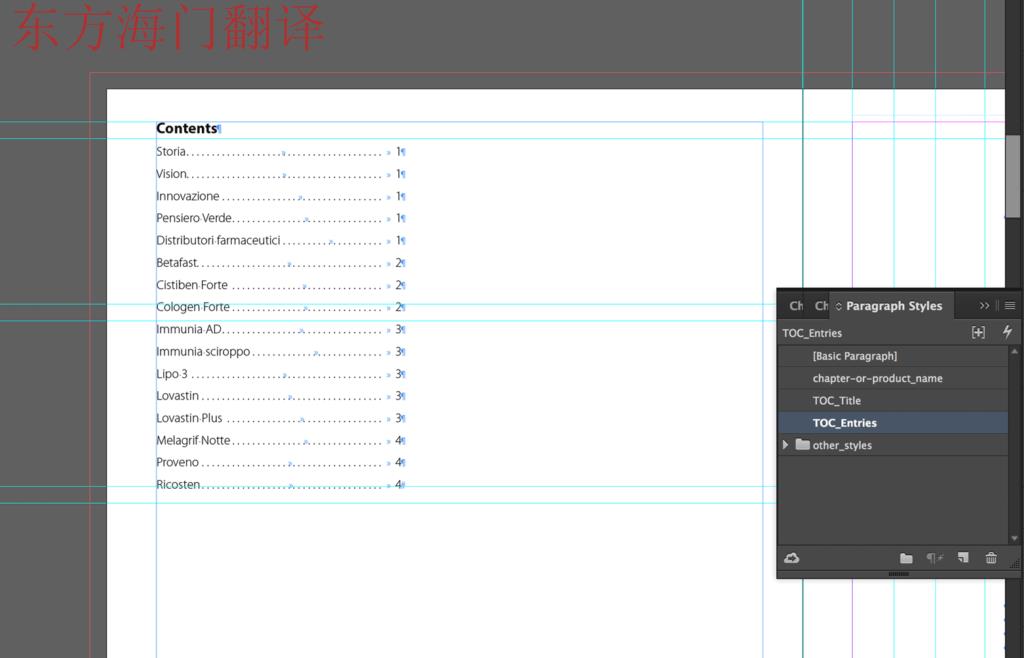1024x658 pixels.
Task: Click the panel bottom resize grip
Action: tap(899, 574)
